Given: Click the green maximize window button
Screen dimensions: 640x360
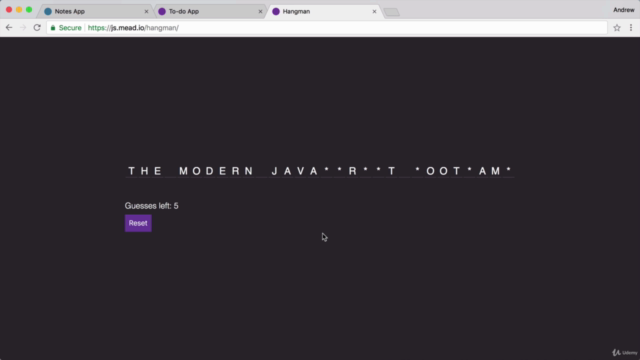Looking at the screenshot, I should click(29, 9).
